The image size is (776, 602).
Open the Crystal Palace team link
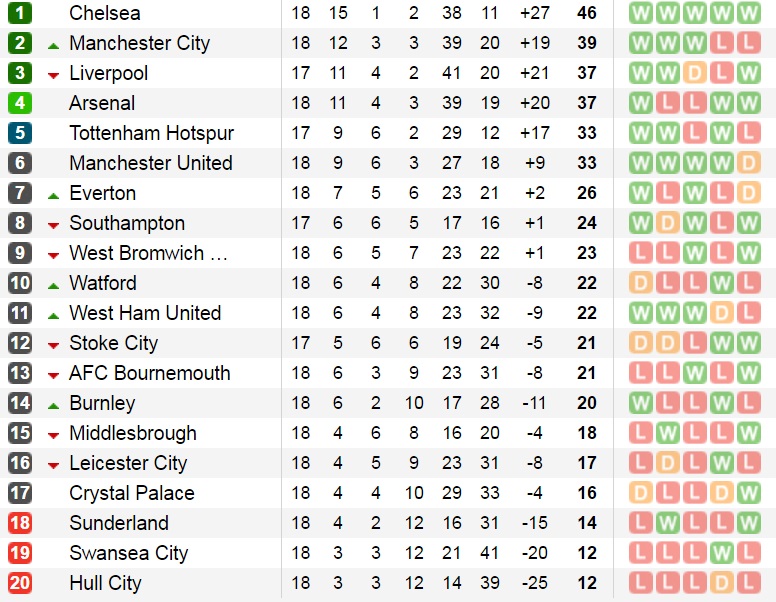tap(131, 493)
